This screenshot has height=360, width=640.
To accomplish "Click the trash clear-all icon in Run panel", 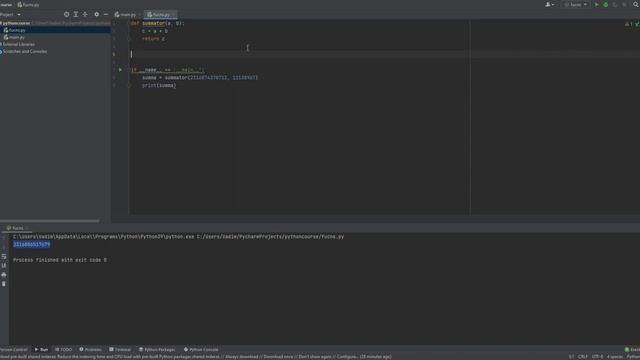I will point(4,284).
